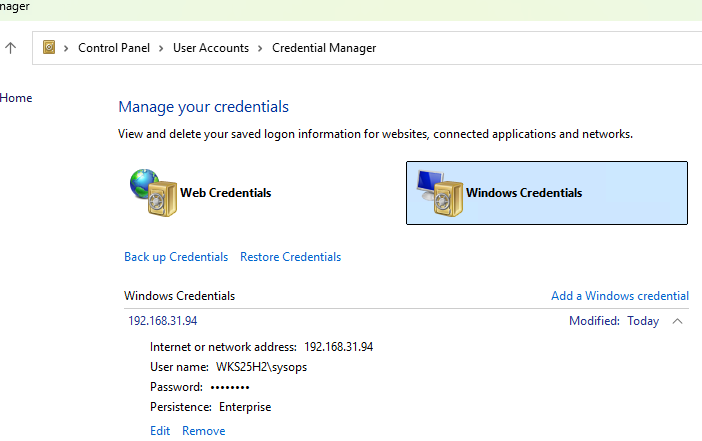Click the Modified: Today label
The height and width of the screenshot is (441, 702).
[x=614, y=321]
